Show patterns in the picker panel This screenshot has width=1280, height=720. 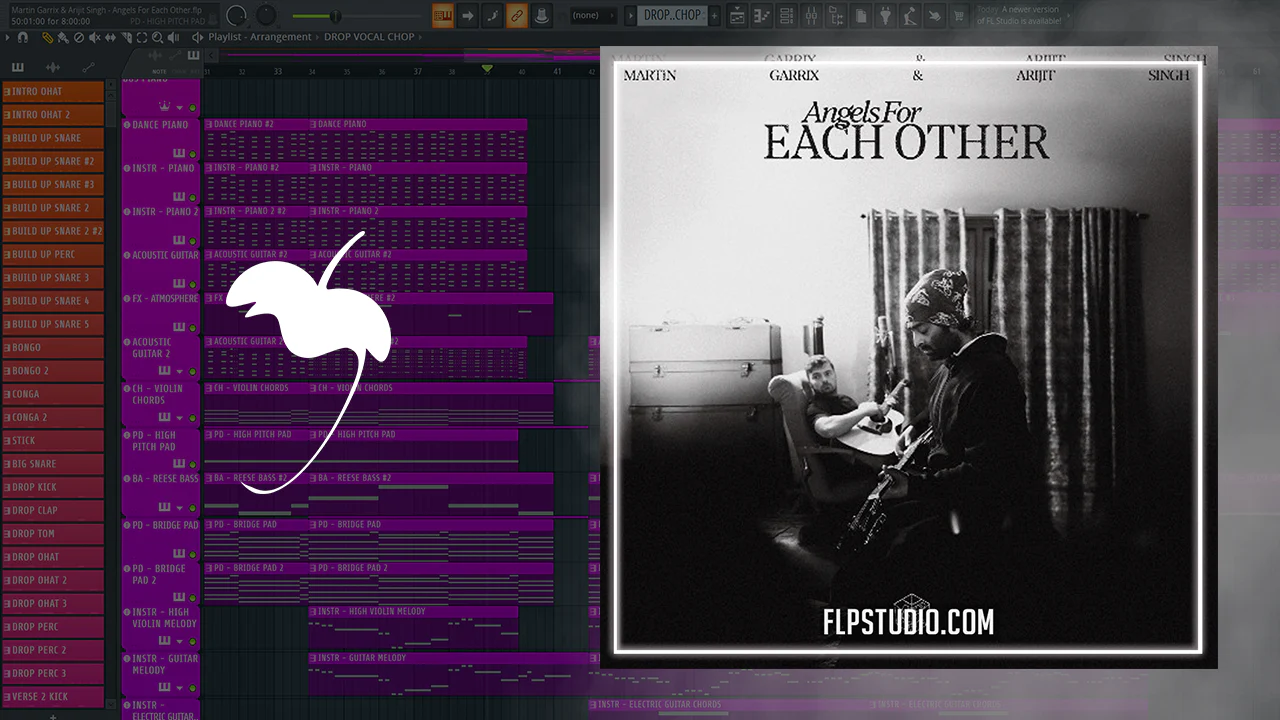(18, 67)
